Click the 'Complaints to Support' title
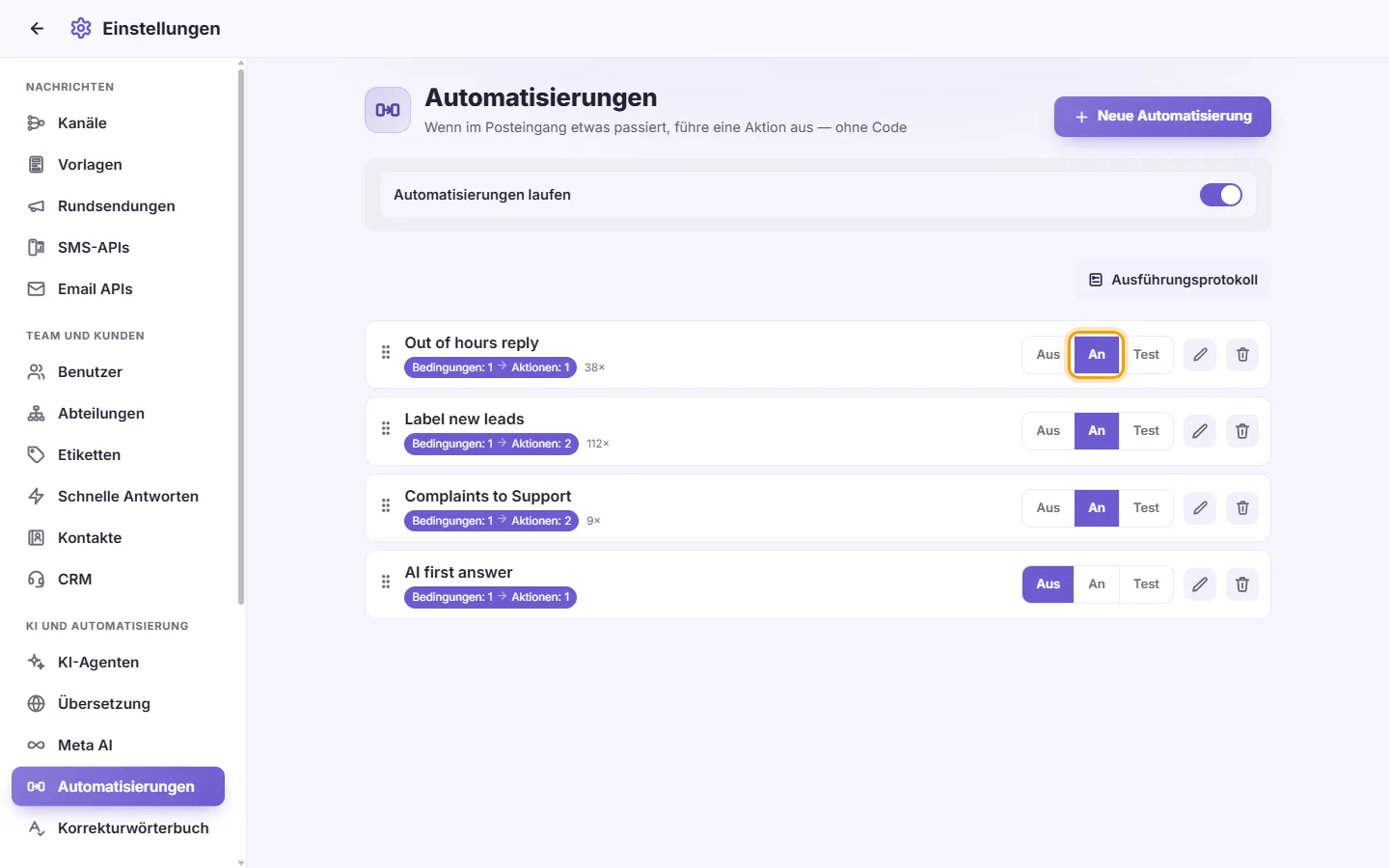The height and width of the screenshot is (868, 1389). [x=488, y=496]
